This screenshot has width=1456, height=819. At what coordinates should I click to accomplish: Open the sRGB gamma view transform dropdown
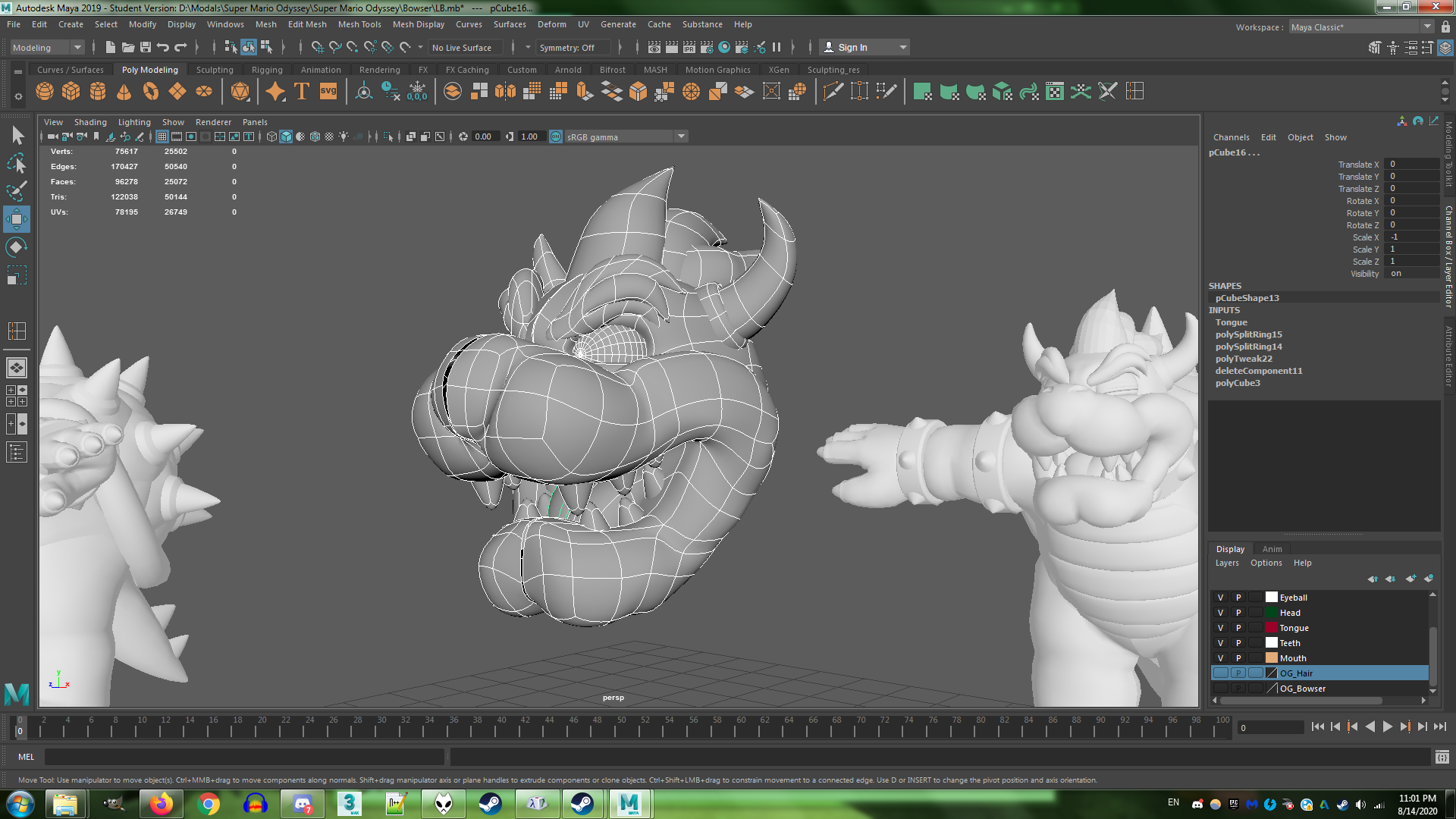pyautogui.click(x=626, y=136)
